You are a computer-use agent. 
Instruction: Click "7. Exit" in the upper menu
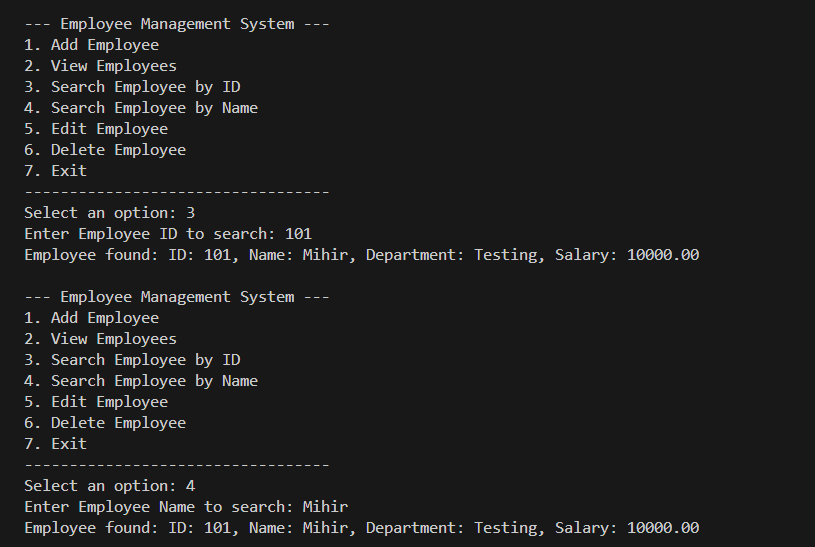tap(55, 171)
